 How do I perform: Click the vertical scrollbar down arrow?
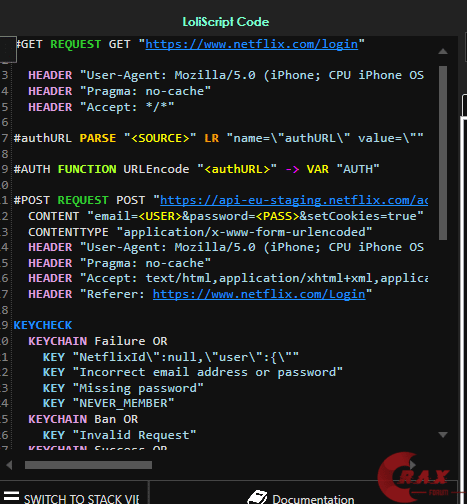coord(443,435)
